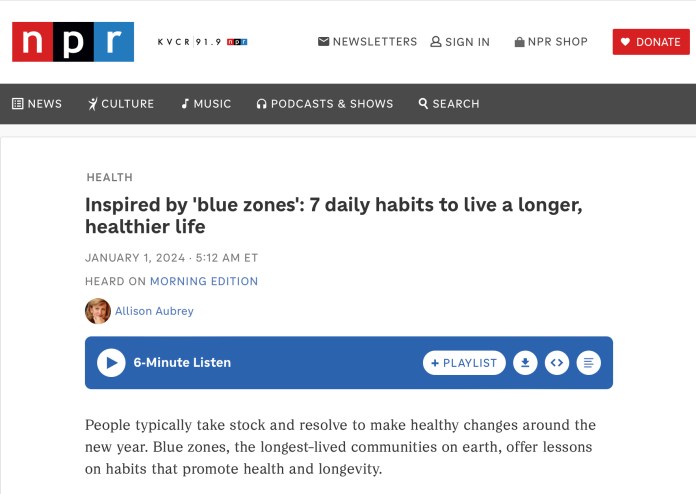Open the Newsletters link

367,42
